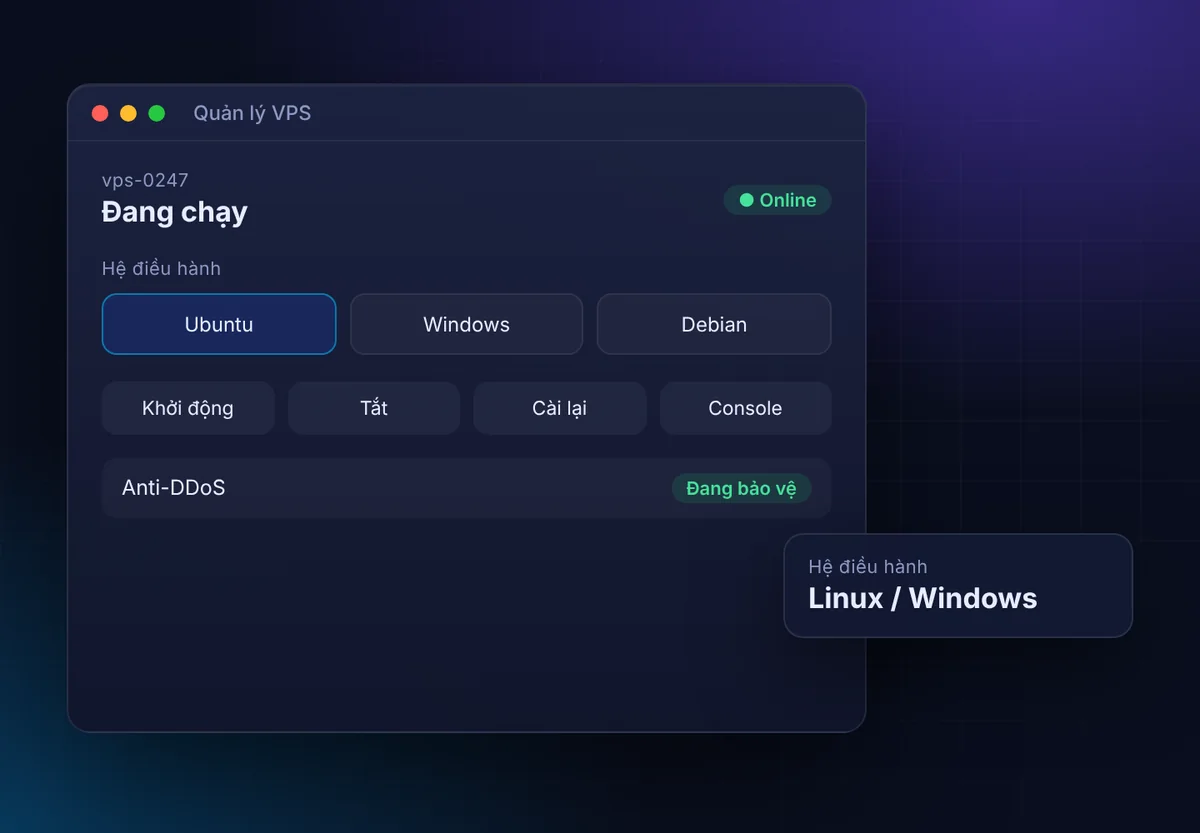Viewport: 1200px width, 833px height.
Task: Choose the Windows operating system option
Action: click(466, 324)
